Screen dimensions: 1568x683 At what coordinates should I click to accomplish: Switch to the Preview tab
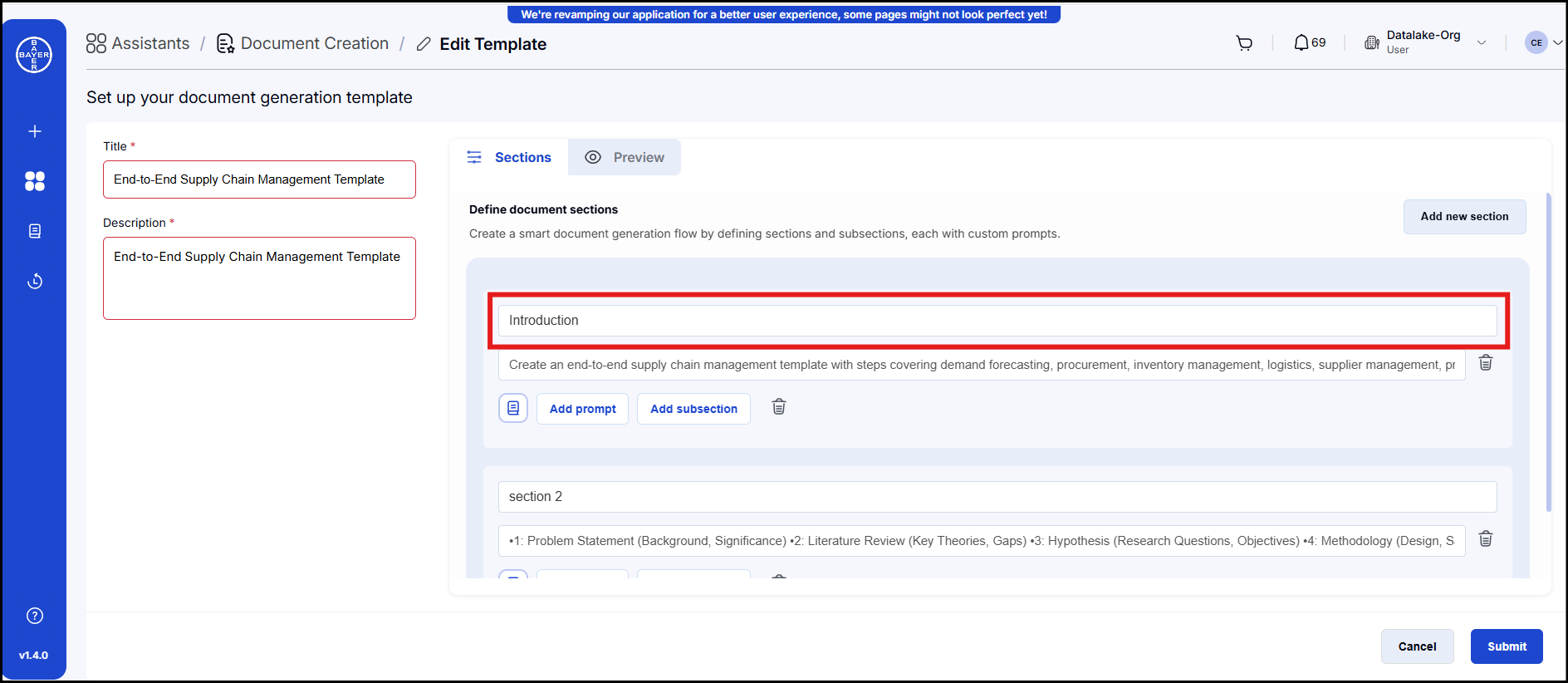[x=625, y=157]
